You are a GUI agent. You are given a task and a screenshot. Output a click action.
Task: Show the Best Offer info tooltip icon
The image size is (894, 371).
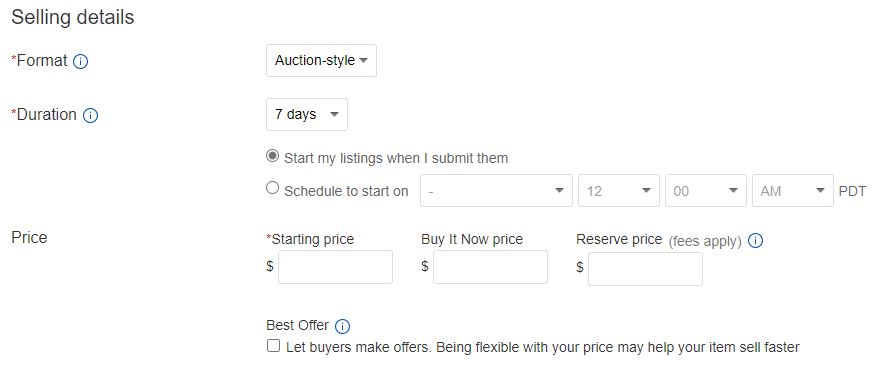(x=342, y=327)
